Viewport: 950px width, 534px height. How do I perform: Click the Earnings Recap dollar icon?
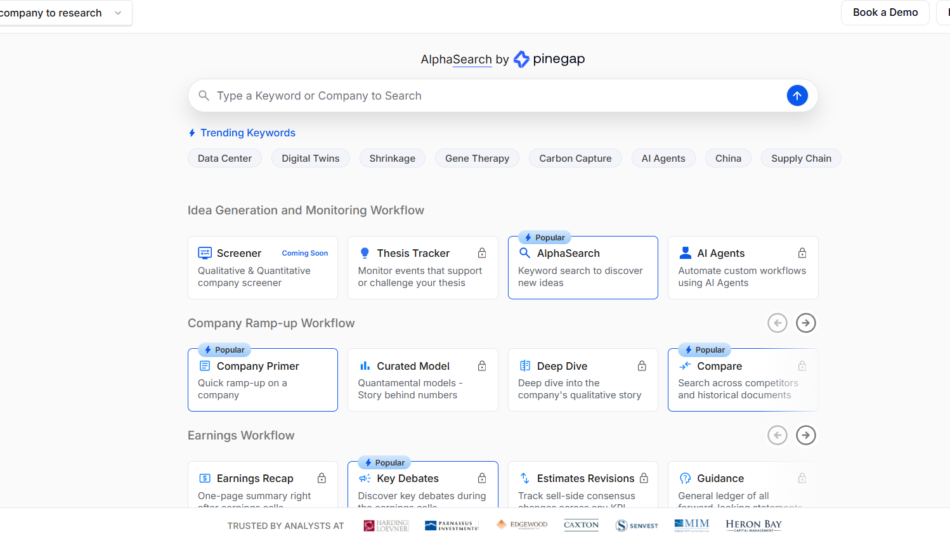[205, 479]
